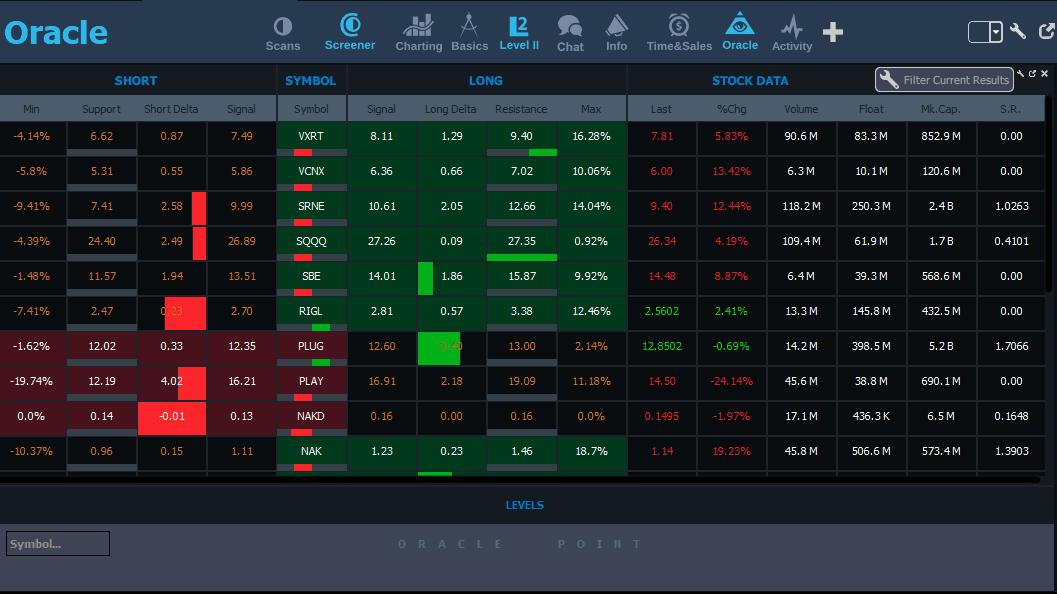Screen dimensions: 1057x594
Task: Open the Activity monitor
Action: tap(792, 32)
